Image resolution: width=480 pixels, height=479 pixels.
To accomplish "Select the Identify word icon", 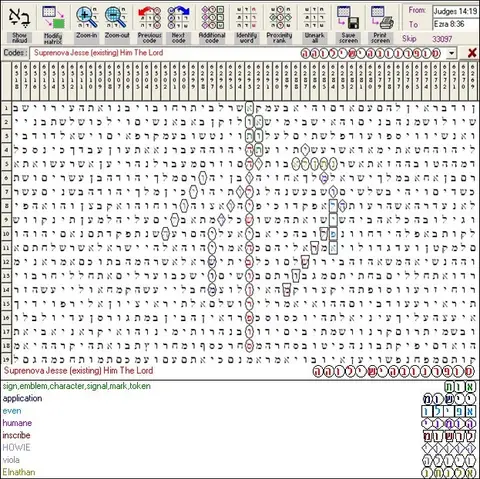I will pyautogui.click(x=246, y=17).
